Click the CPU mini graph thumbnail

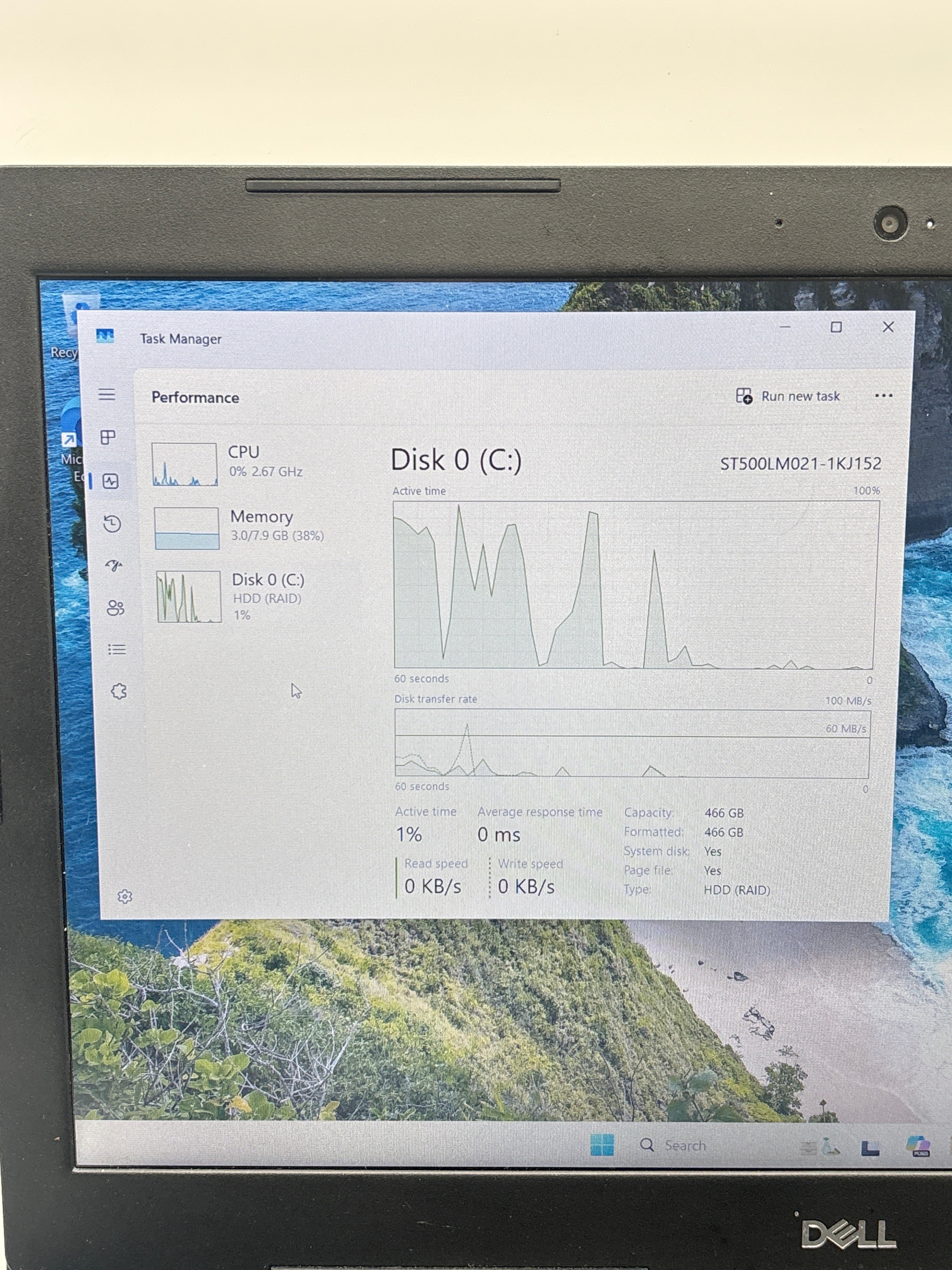(184, 464)
